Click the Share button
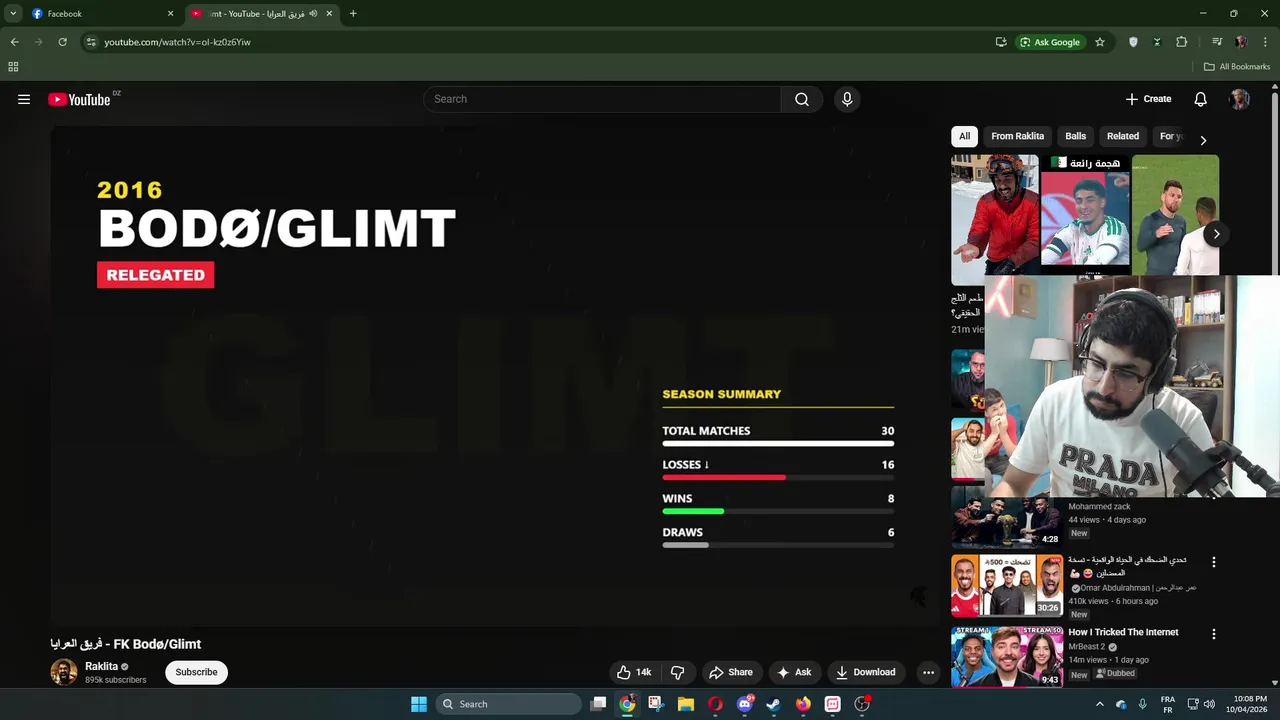The width and height of the screenshot is (1280, 720). 730,672
